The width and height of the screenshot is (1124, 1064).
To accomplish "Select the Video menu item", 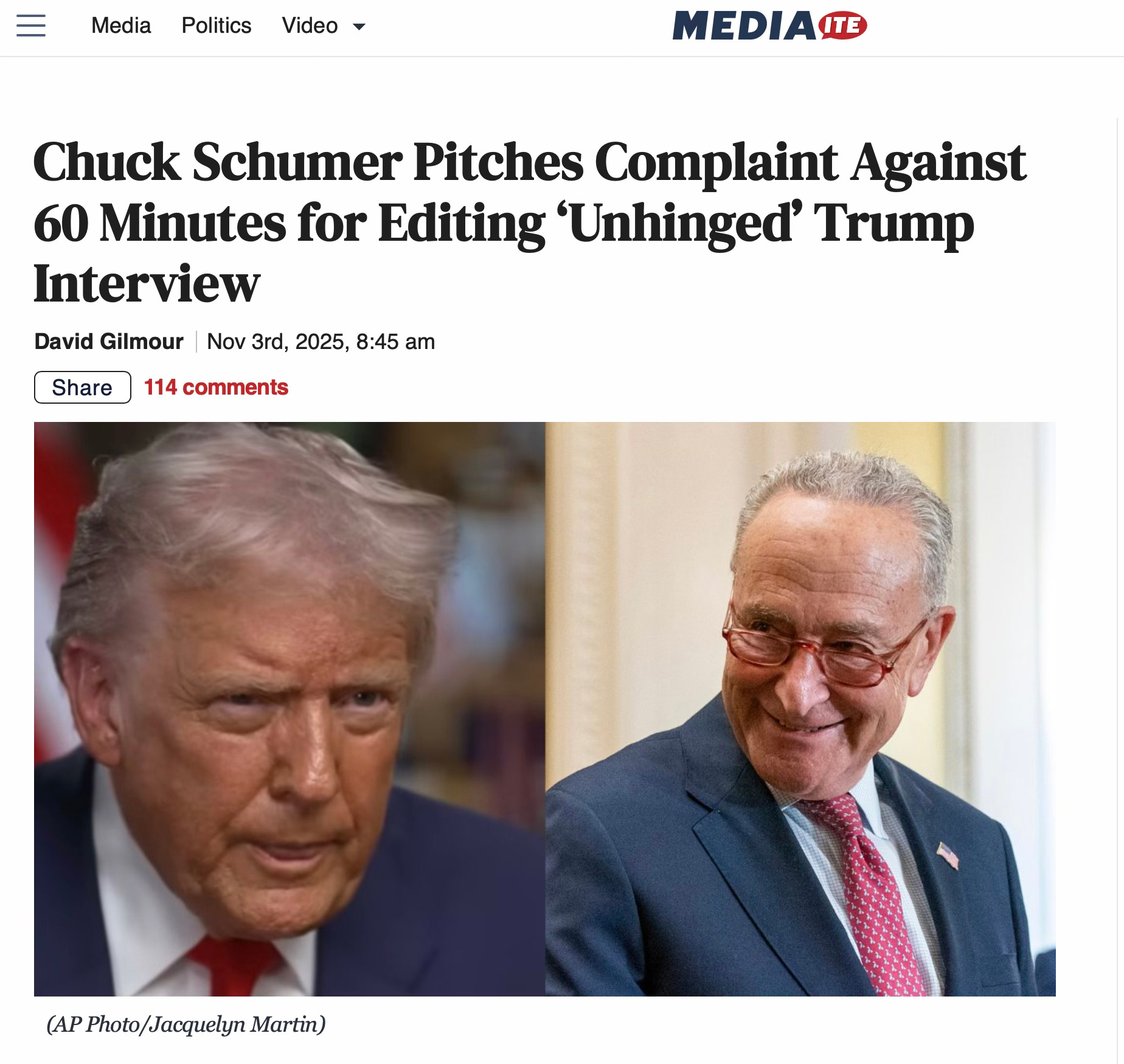I will (x=310, y=26).
